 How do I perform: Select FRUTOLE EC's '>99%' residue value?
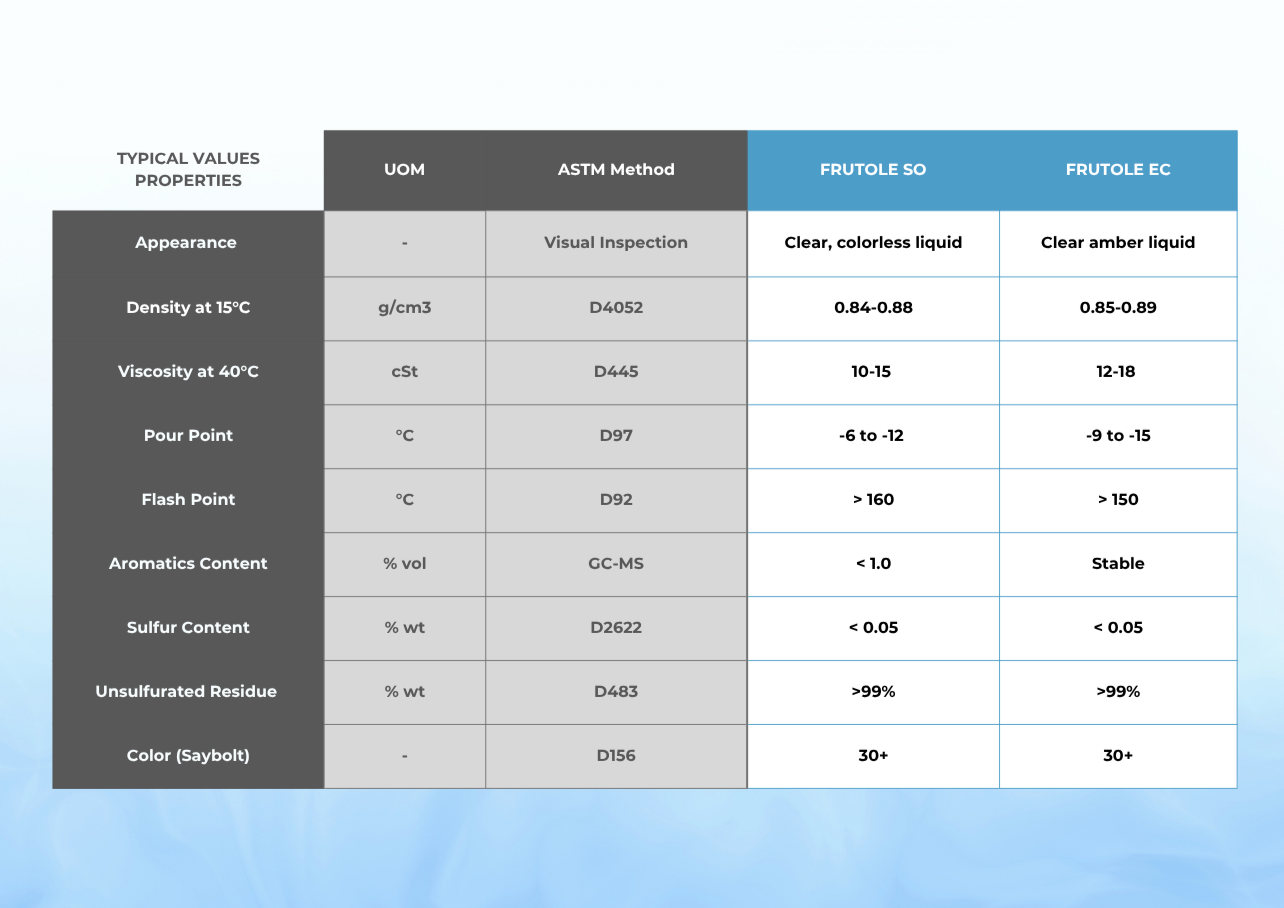pos(1118,692)
